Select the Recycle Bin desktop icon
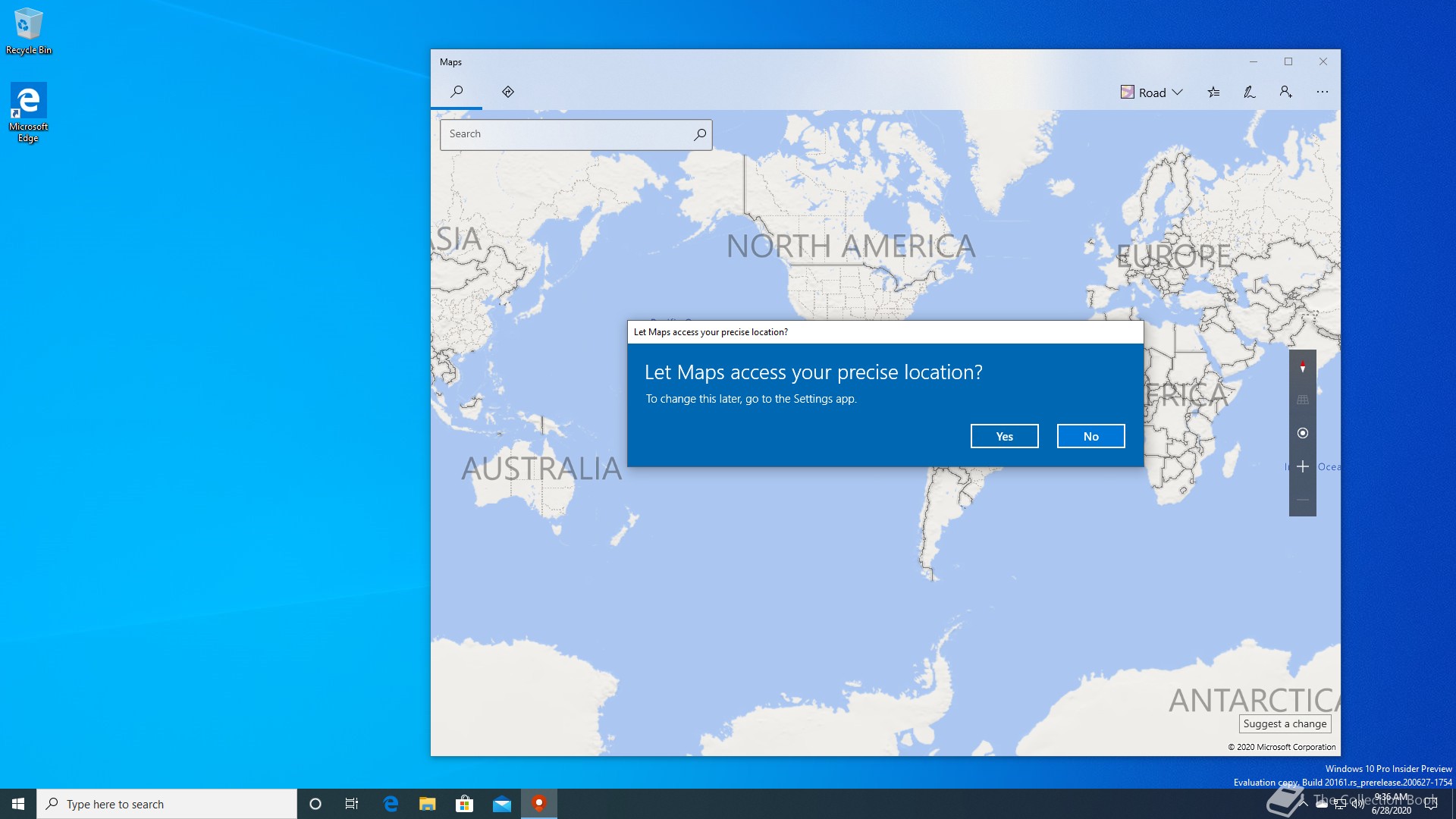Viewport: 1456px width, 819px height. coord(29,31)
